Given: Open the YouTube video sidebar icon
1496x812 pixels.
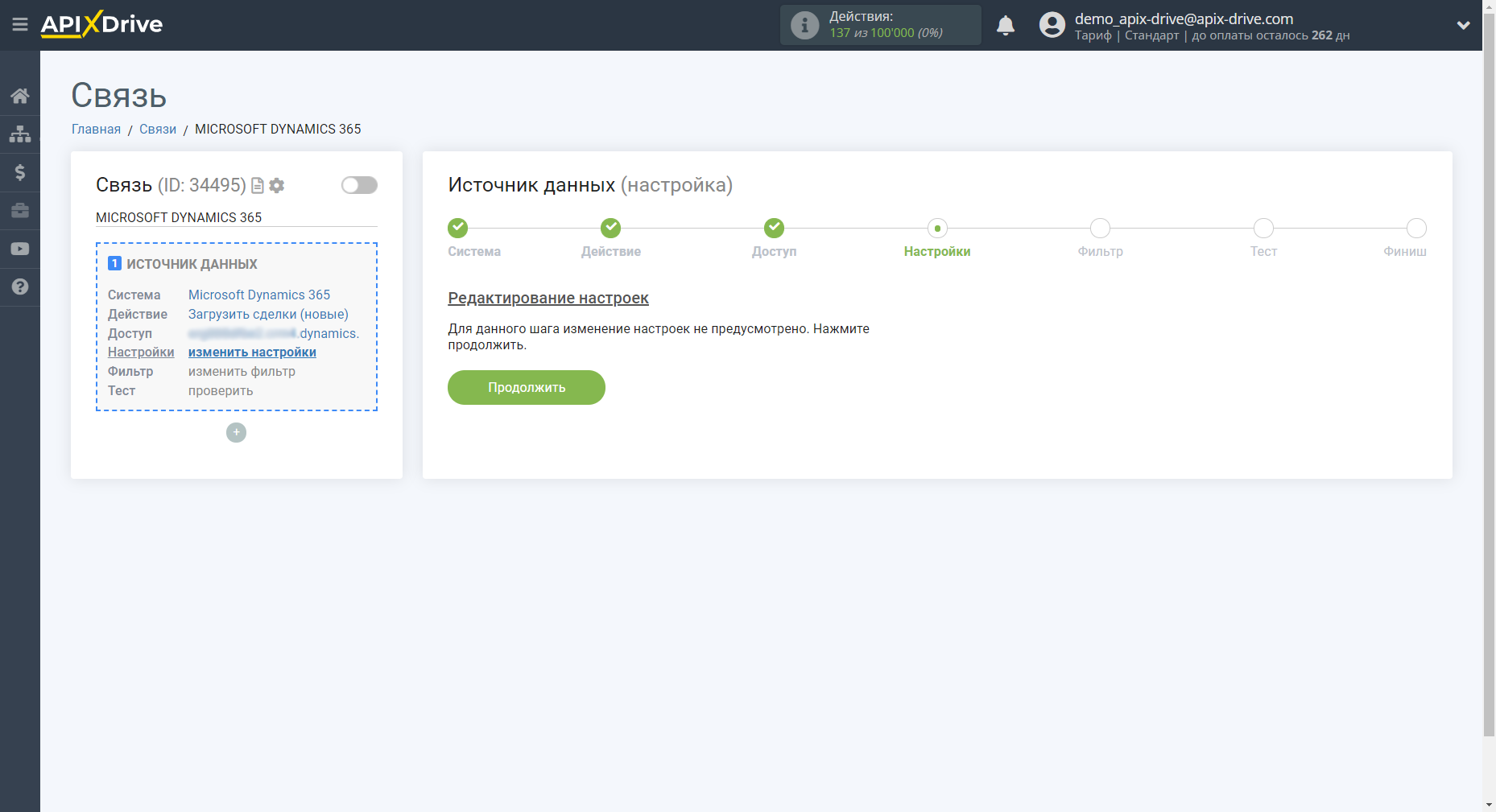Looking at the screenshot, I should click(x=20, y=249).
